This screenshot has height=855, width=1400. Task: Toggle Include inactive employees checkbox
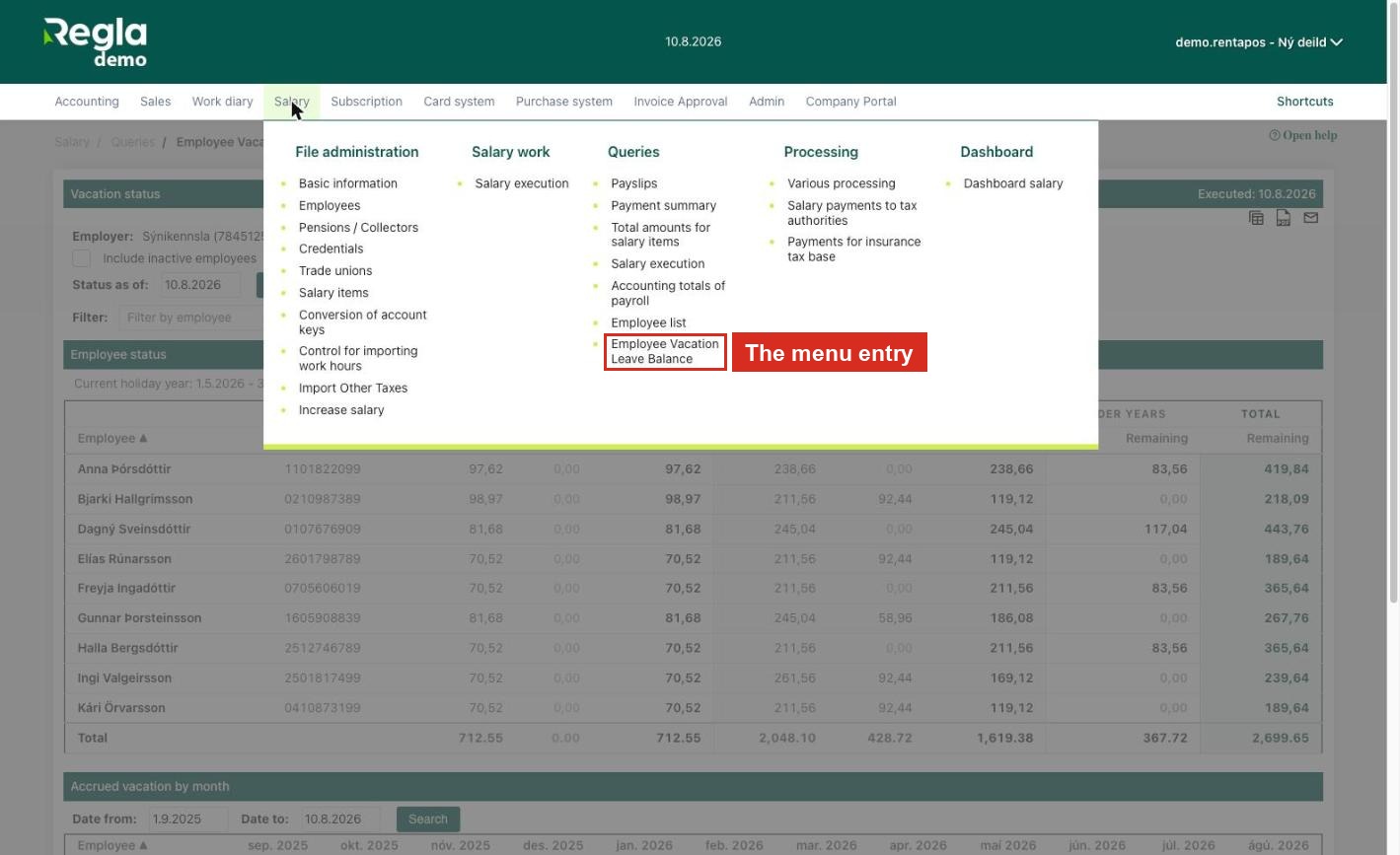pos(82,258)
